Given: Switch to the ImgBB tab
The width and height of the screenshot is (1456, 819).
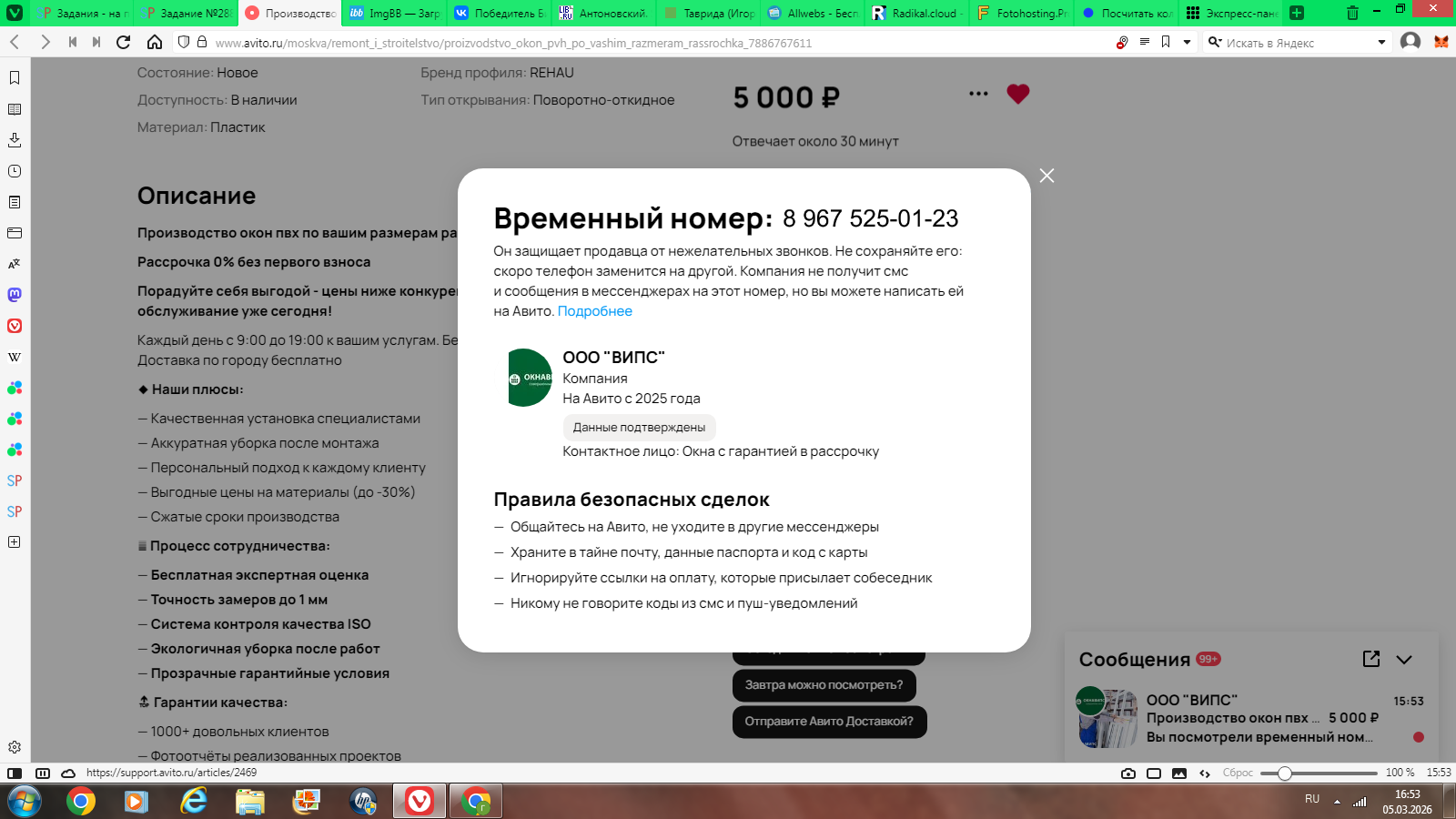Looking at the screenshot, I should [x=395, y=13].
